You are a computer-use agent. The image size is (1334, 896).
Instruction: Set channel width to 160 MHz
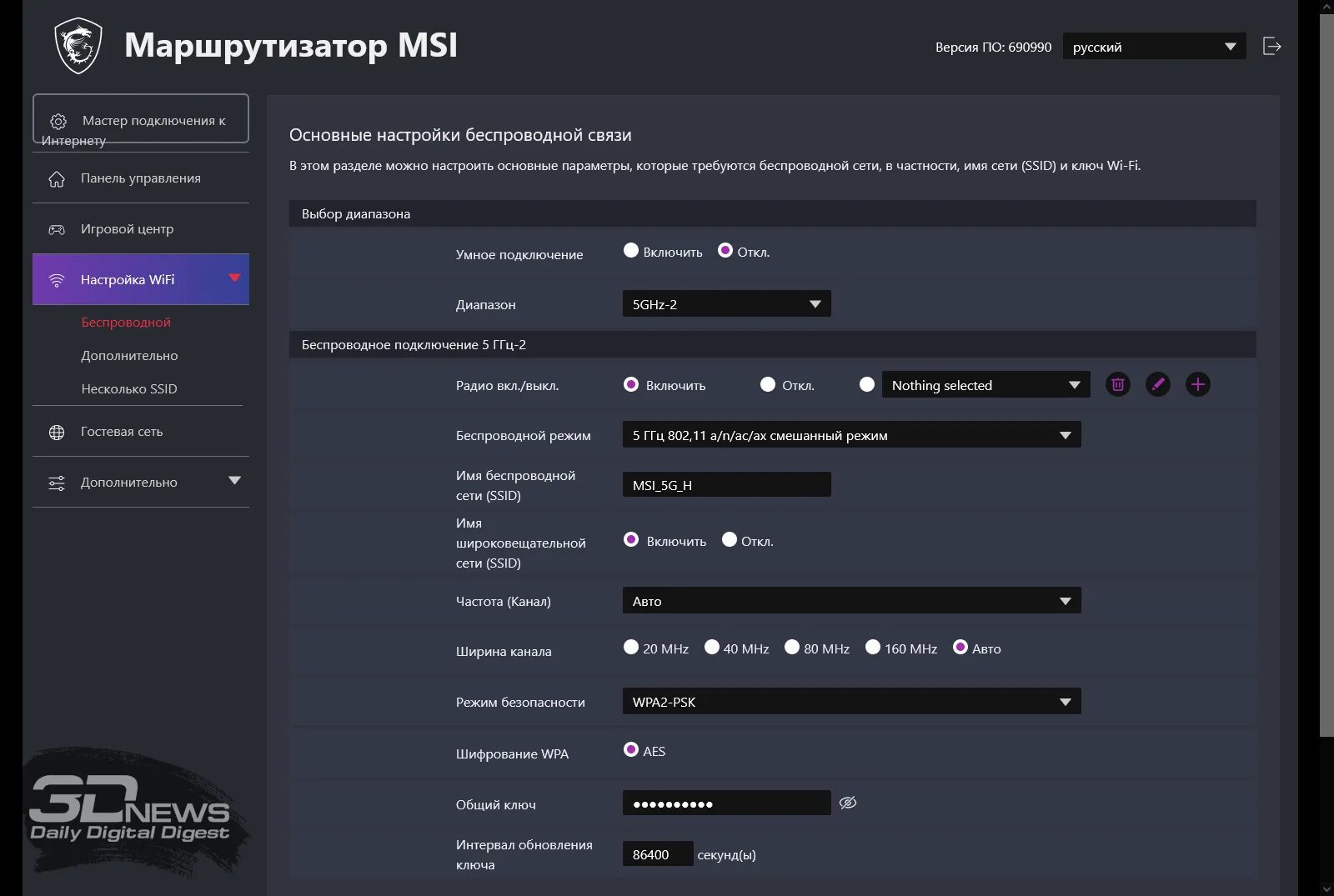pos(873,647)
